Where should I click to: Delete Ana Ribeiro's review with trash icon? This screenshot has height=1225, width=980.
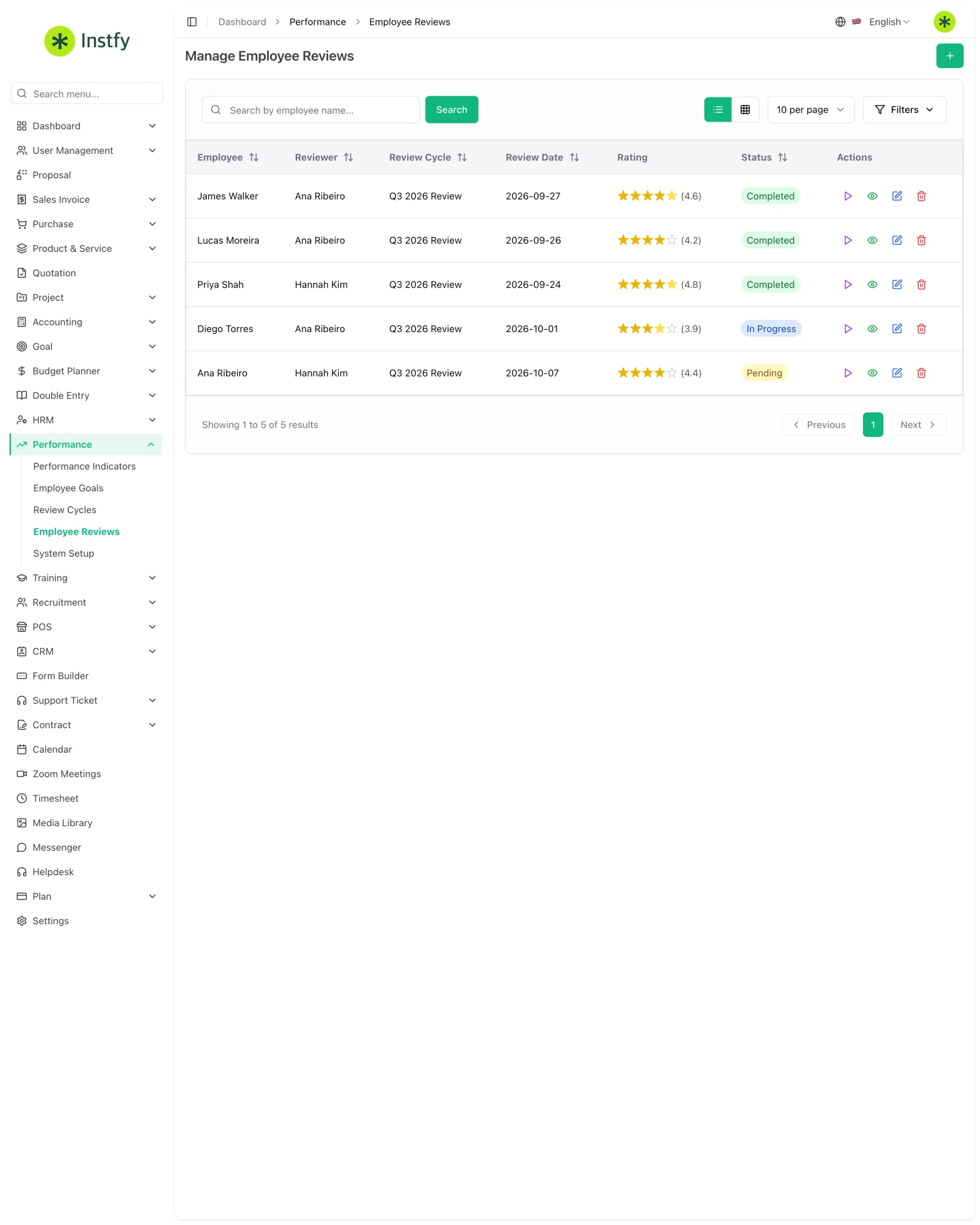(921, 373)
